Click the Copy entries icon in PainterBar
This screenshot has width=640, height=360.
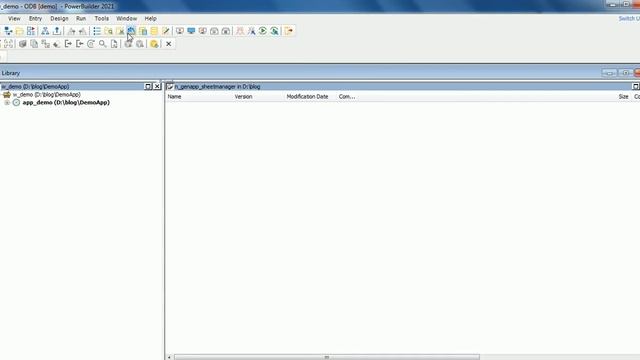[34, 44]
